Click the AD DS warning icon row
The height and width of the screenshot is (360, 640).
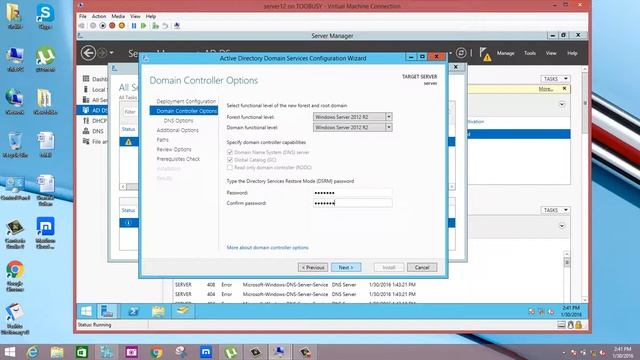coord(129,142)
